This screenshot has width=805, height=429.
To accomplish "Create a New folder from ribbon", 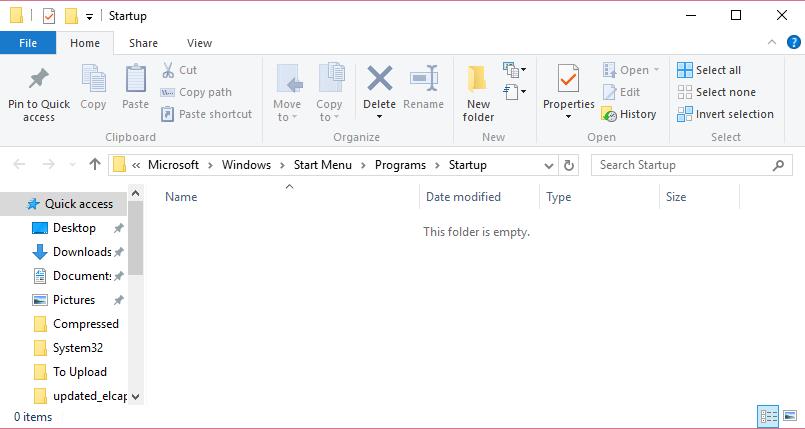I will 478,92.
